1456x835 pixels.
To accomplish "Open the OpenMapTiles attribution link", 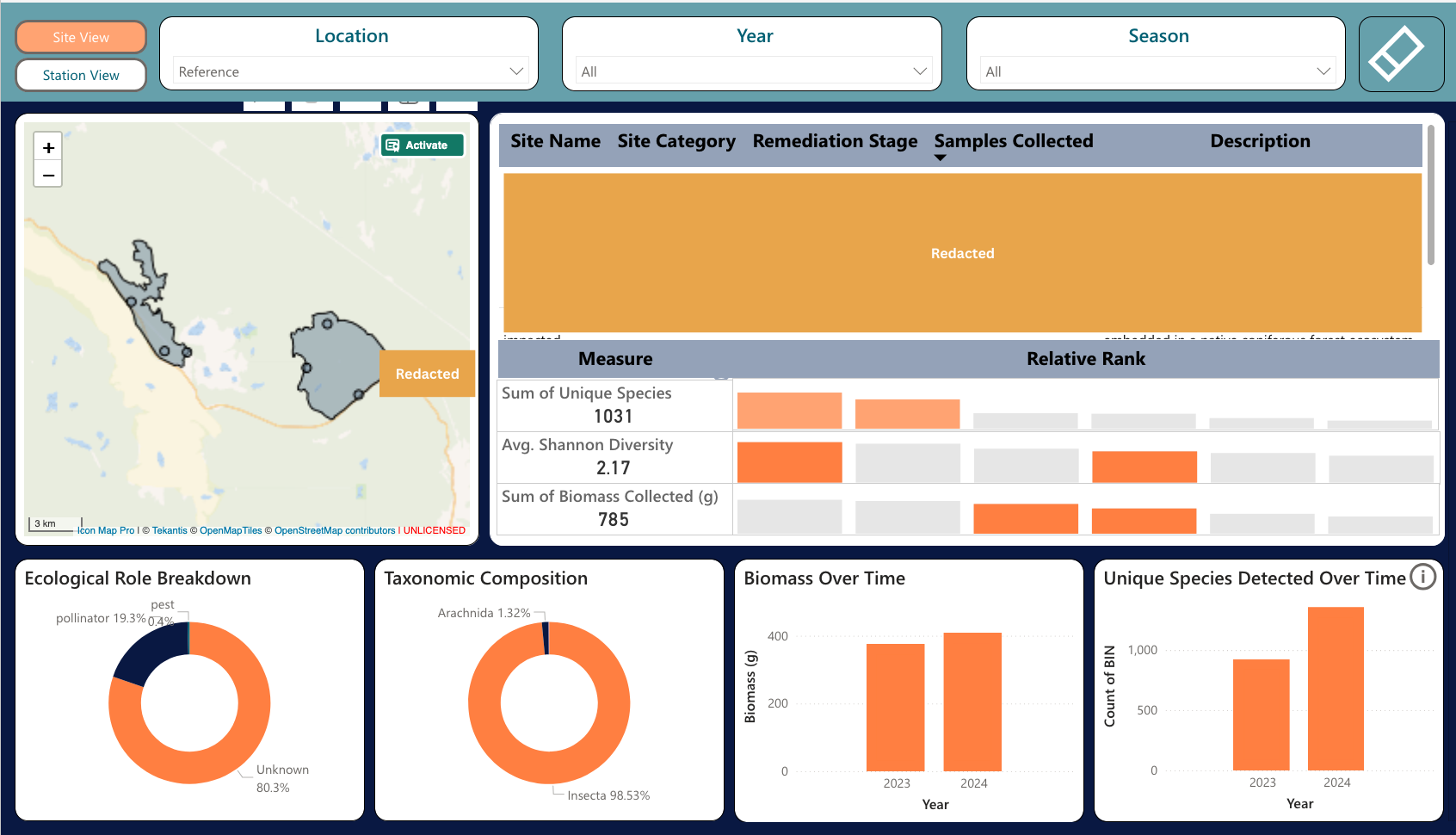I will tap(231, 530).
